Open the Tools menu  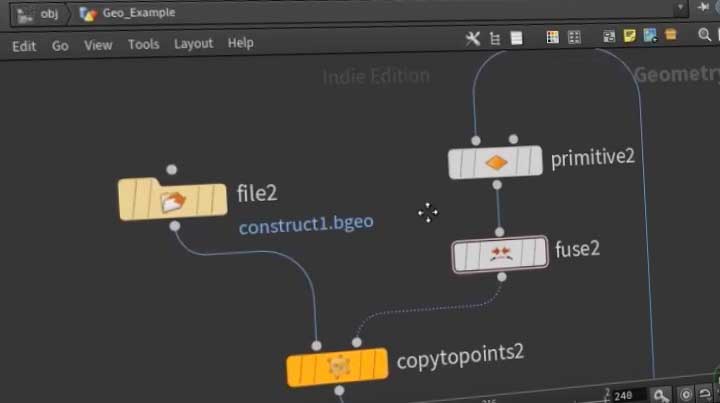click(143, 44)
